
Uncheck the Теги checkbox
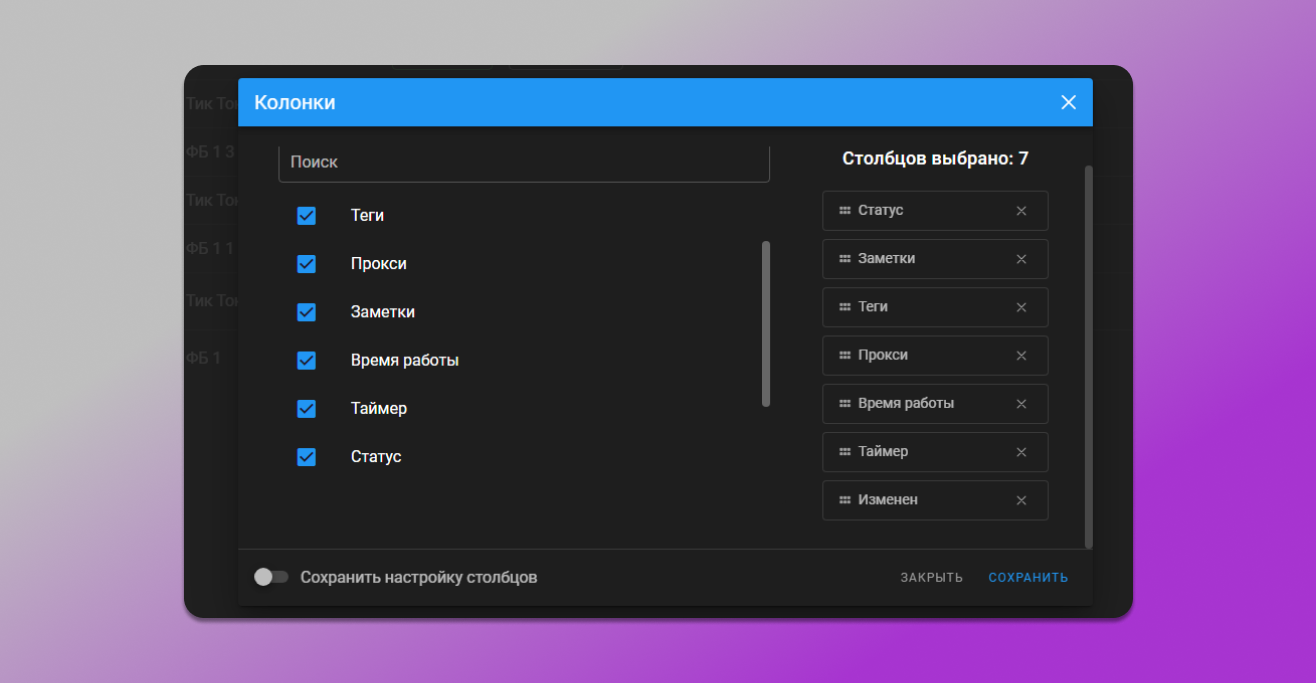[307, 216]
